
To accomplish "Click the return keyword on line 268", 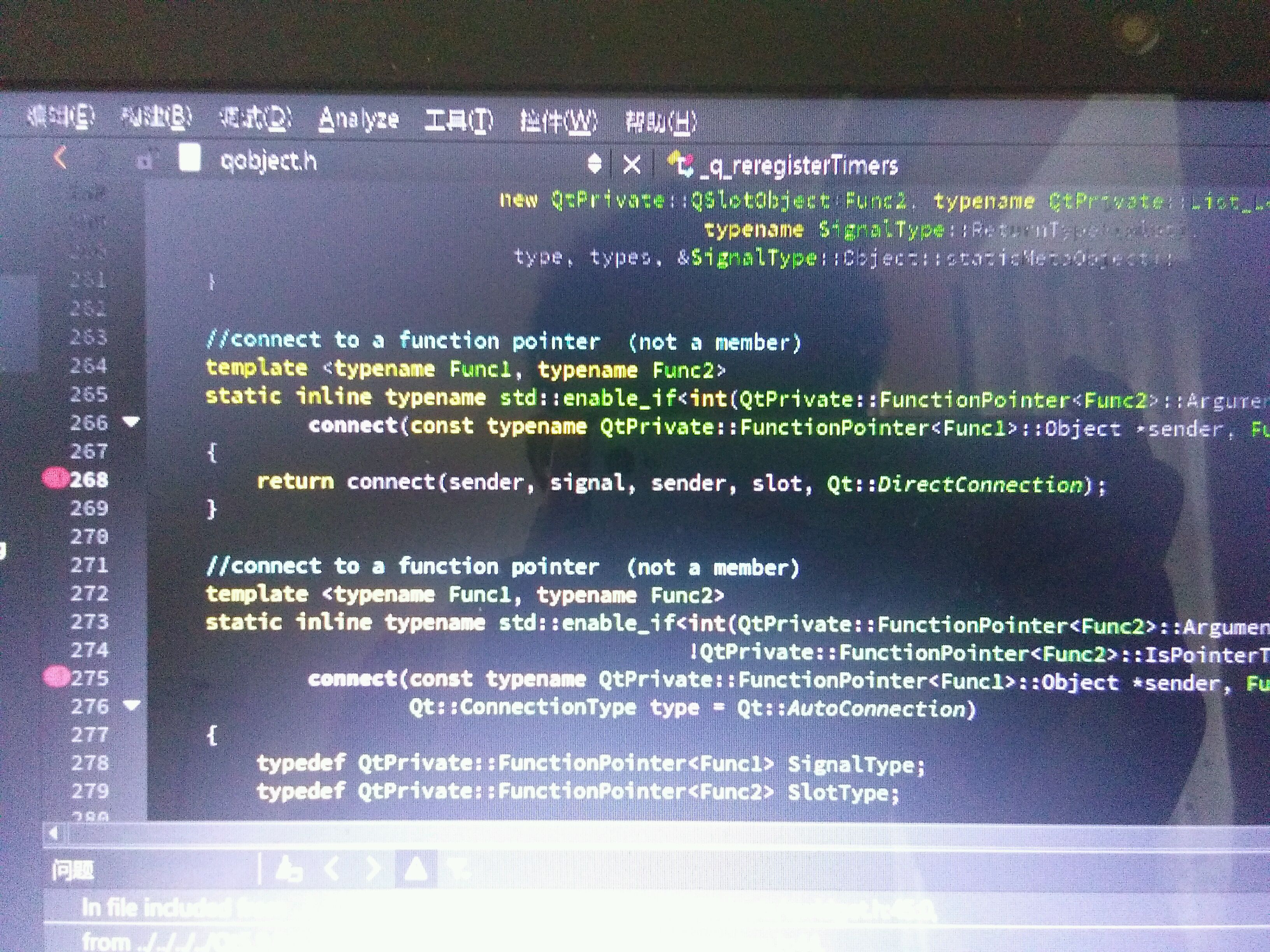I will 295,481.
